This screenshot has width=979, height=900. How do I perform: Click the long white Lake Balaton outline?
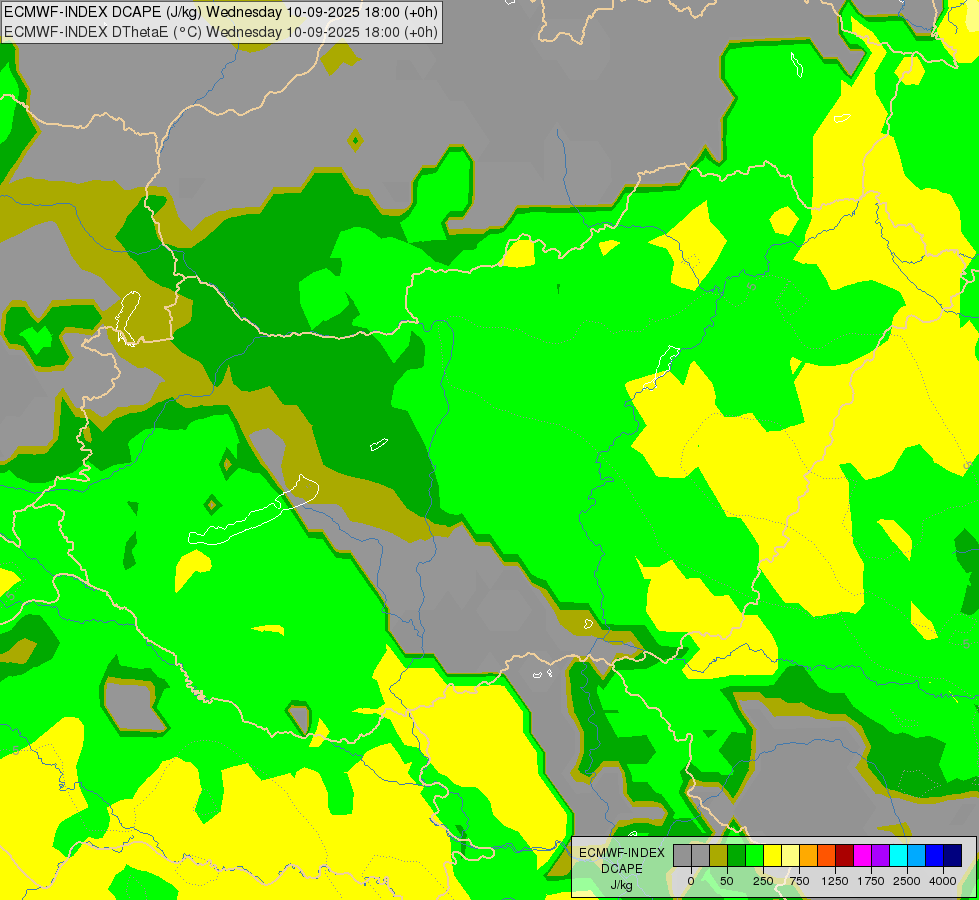pyautogui.click(x=253, y=512)
